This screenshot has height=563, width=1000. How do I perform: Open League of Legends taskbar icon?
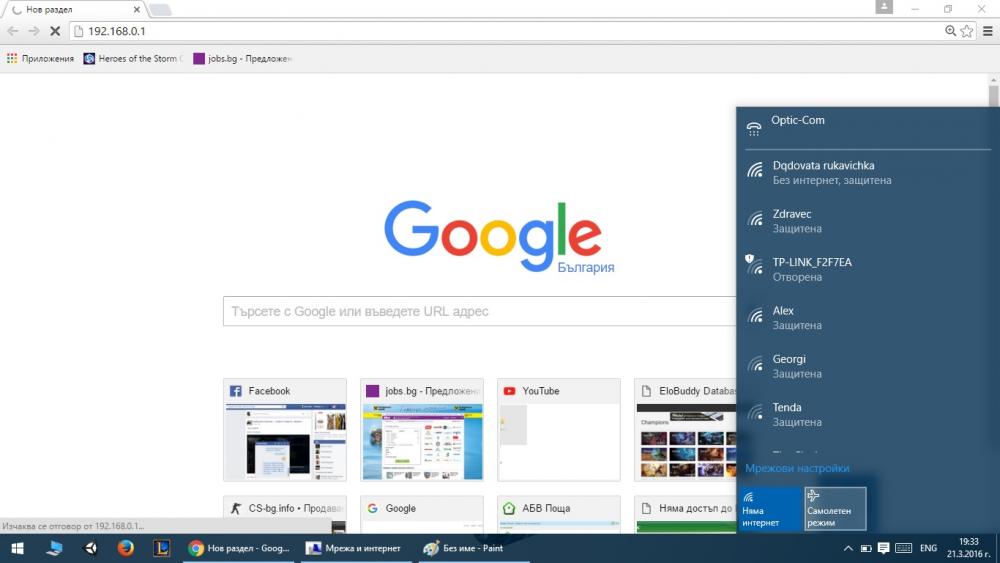pyautogui.click(x=161, y=548)
